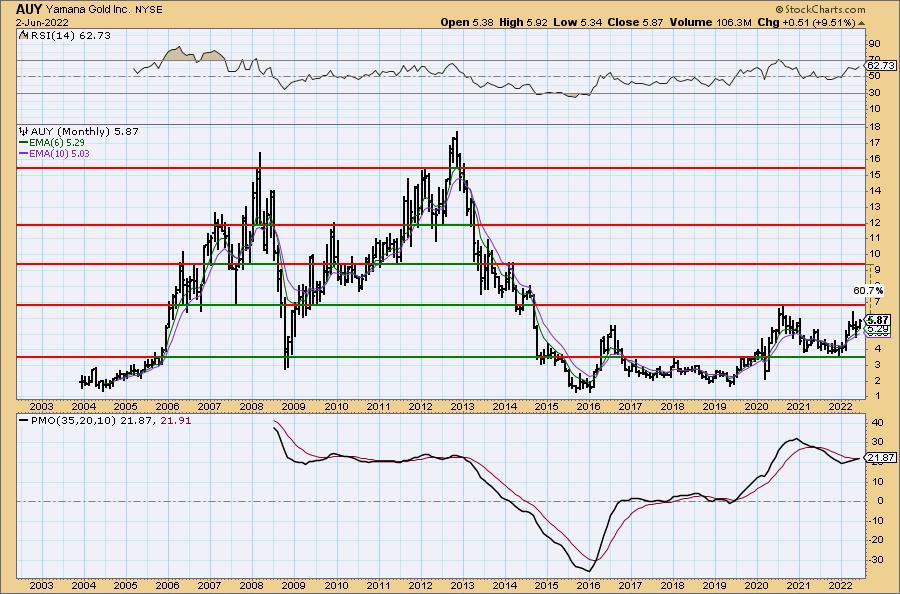
Task: Click the 2022 year label on bottom axis
Action: pos(841,585)
